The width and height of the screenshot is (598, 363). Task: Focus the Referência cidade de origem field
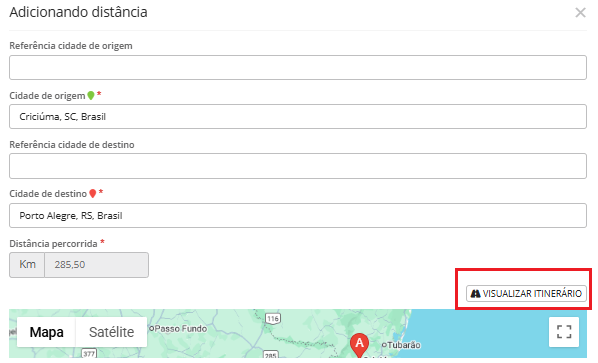point(298,67)
